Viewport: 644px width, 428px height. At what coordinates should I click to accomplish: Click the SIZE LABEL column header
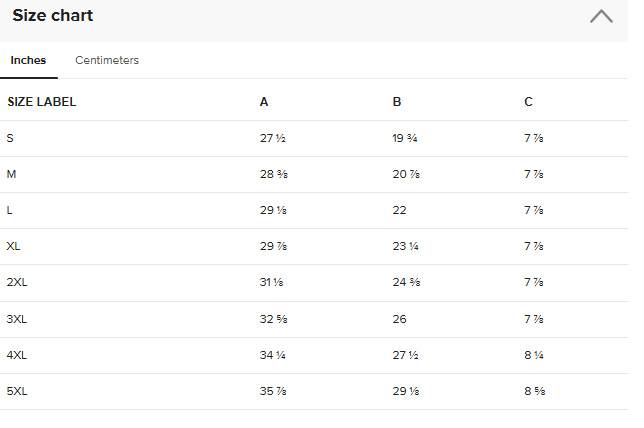[x=42, y=102]
